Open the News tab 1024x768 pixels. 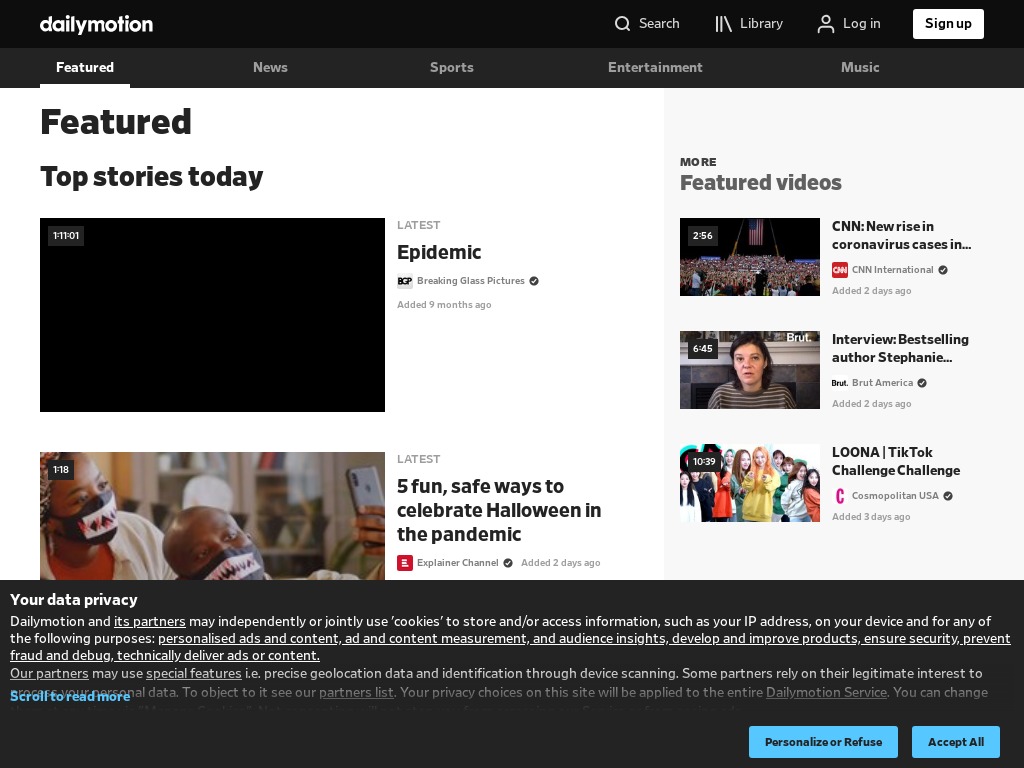click(270, 67)
